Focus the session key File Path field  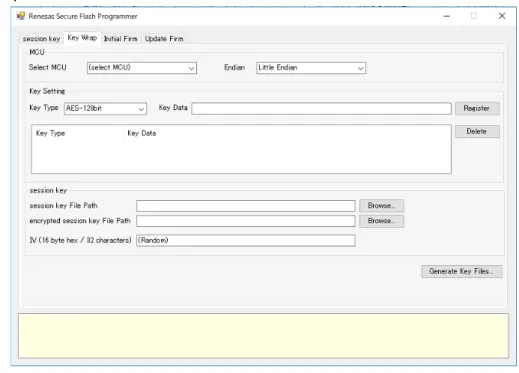pos(246,206)
